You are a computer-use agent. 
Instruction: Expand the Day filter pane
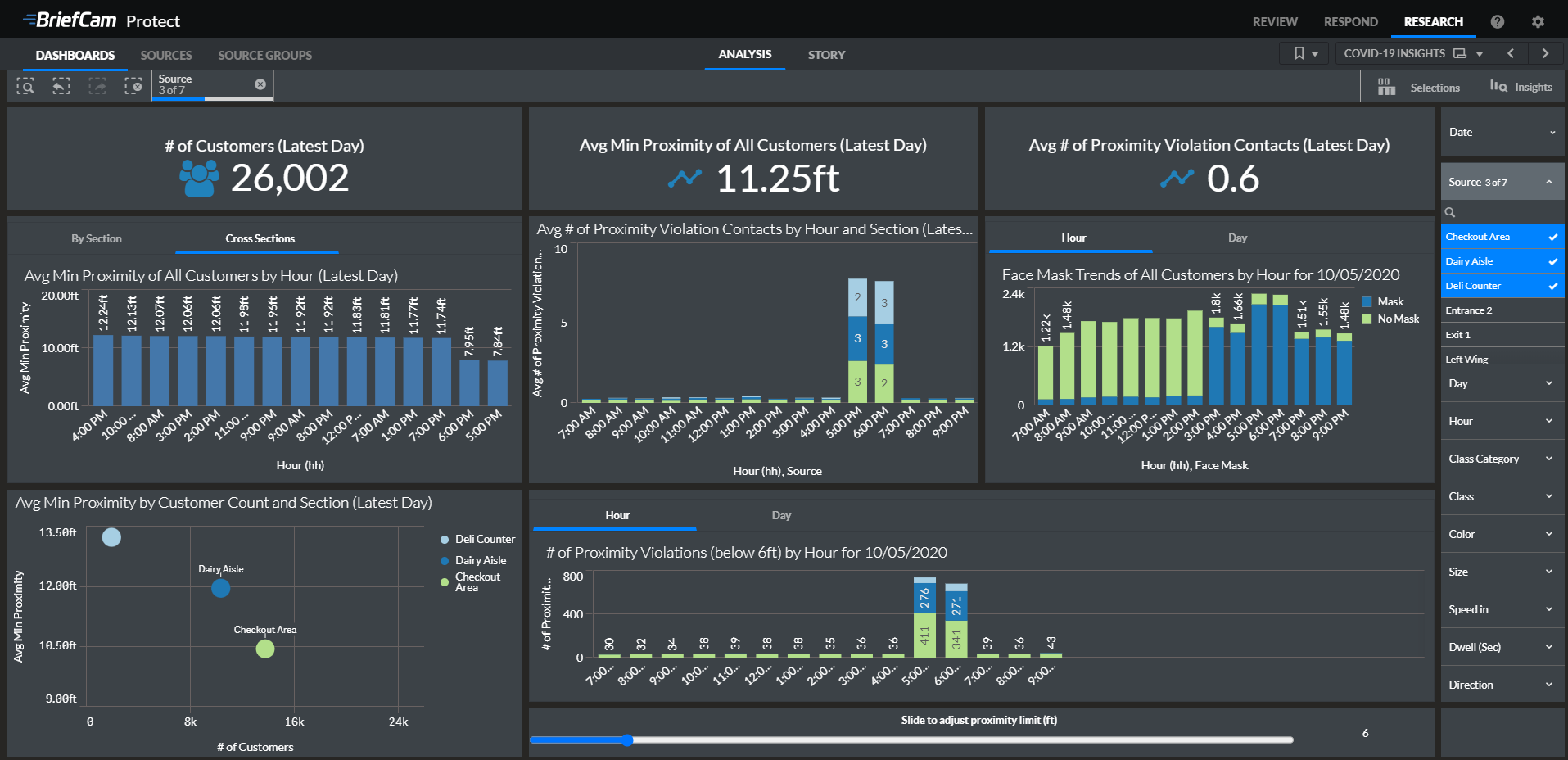point(1502,383)
